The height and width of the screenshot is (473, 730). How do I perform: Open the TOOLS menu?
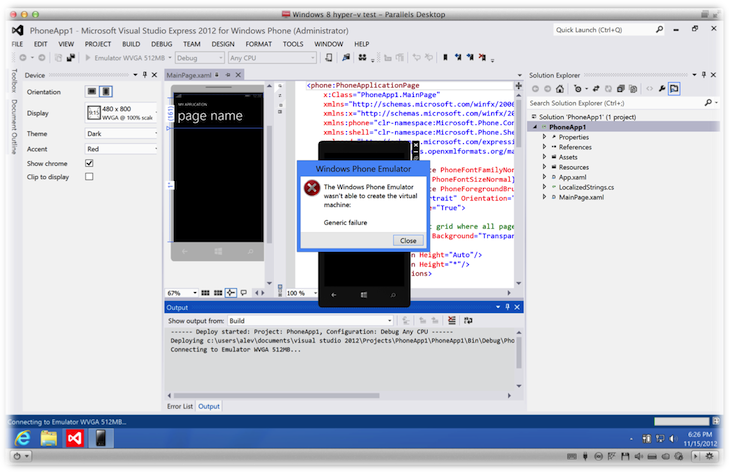click(x=293, y=44)
